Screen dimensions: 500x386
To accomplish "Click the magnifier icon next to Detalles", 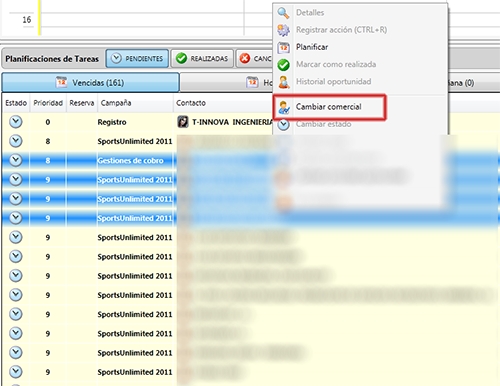I will [x=283, y=13].
